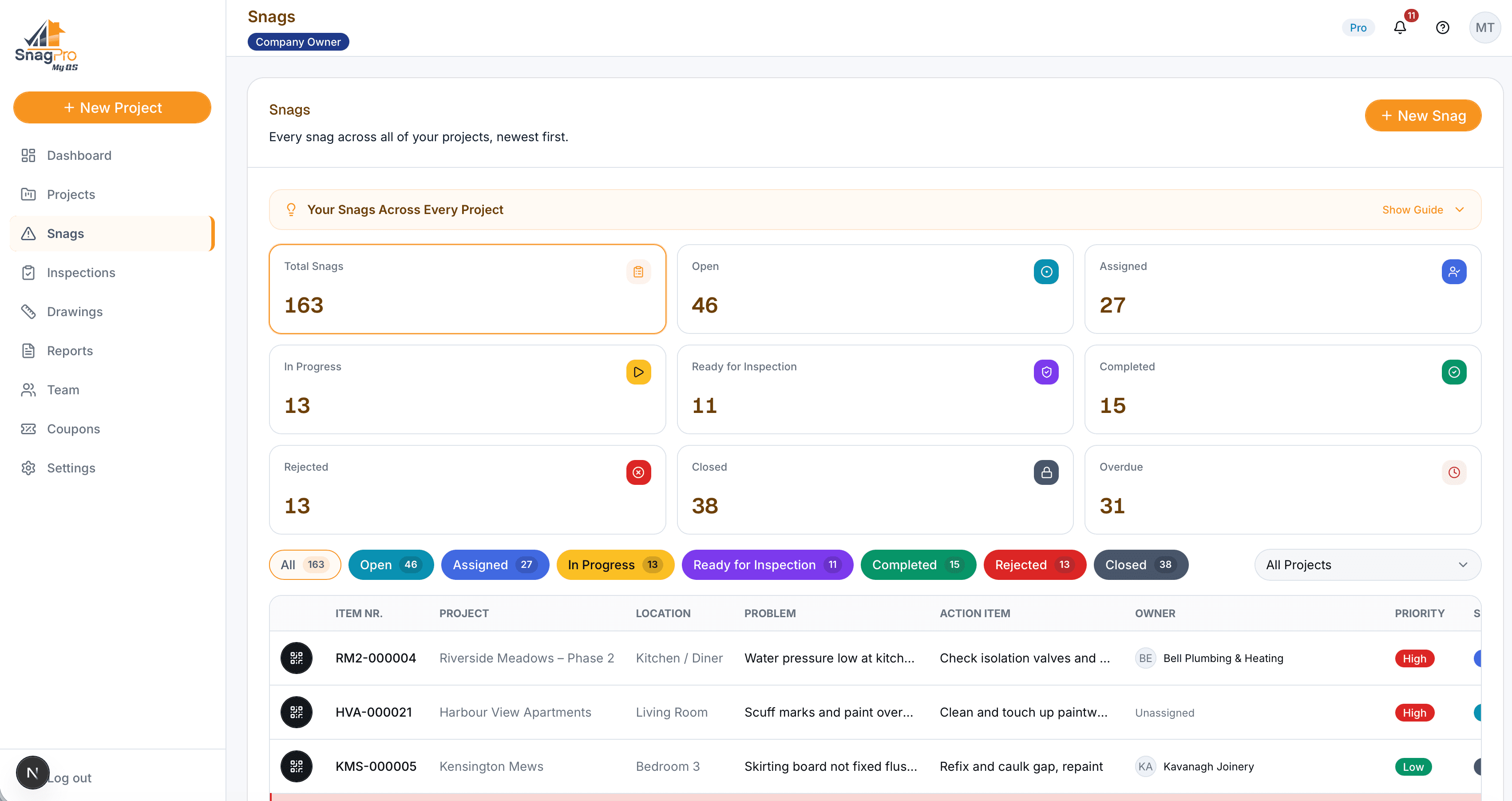This screenshot has width=1512, height=801.
Task: Click the Overdue card's clock icon
Action: (1454, 473)
